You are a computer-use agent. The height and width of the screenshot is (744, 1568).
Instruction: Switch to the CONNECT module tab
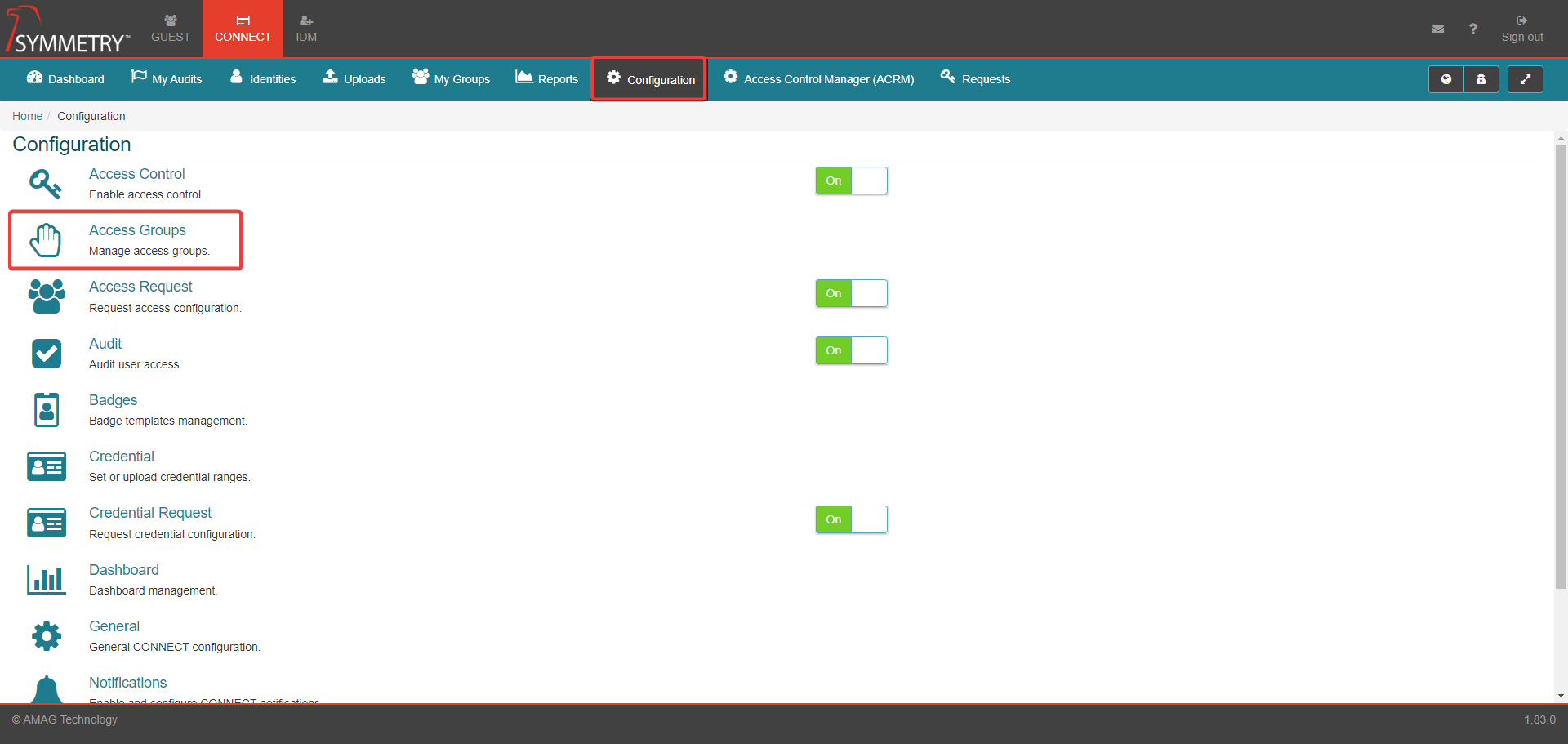pos(243,29)
